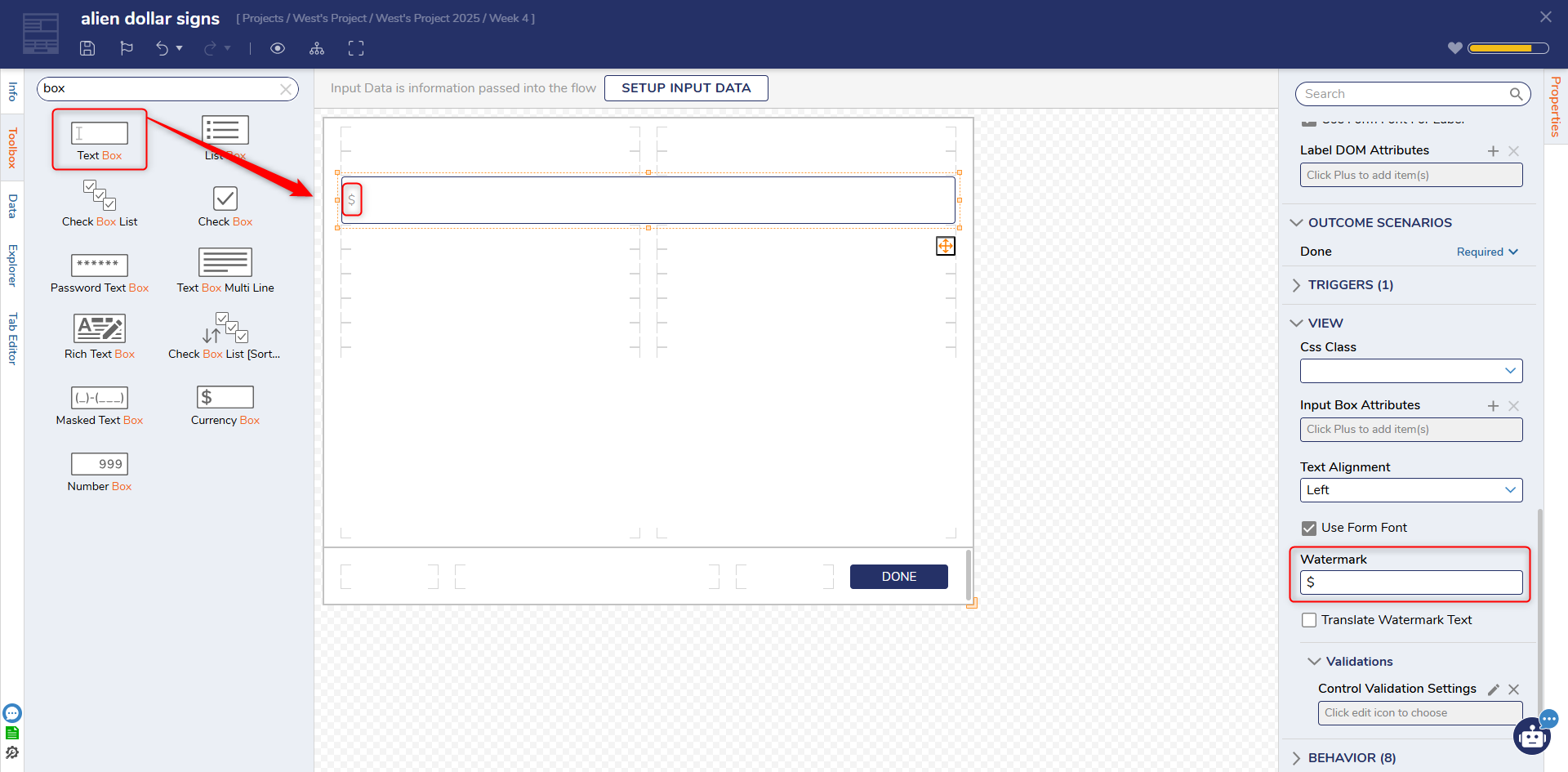Viewport: 1568px width, 772px height.
Task: Click into the Watermark text field
Action: (1410, 582)
